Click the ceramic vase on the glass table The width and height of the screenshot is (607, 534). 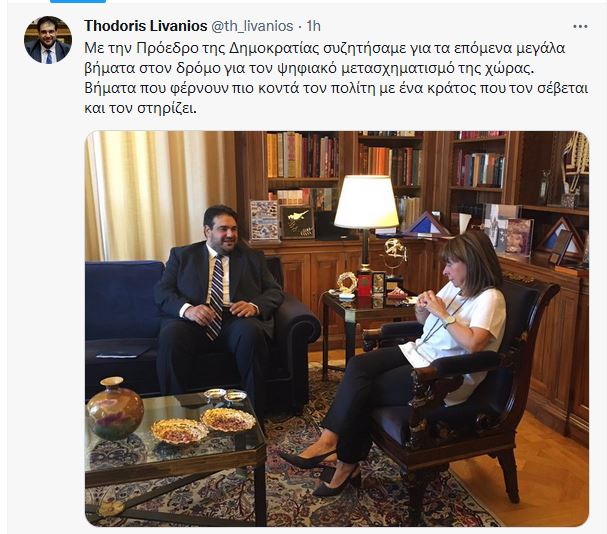[115, 408]
